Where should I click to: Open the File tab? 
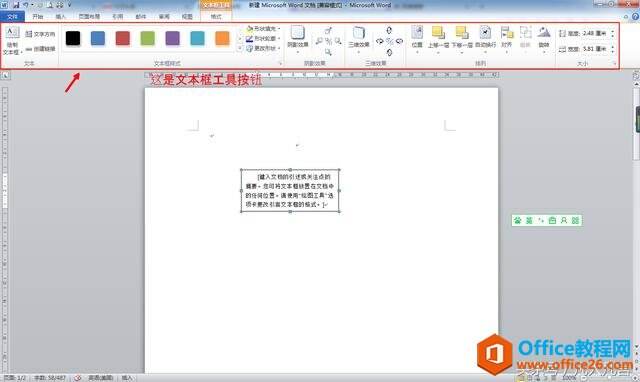[12, 17]
